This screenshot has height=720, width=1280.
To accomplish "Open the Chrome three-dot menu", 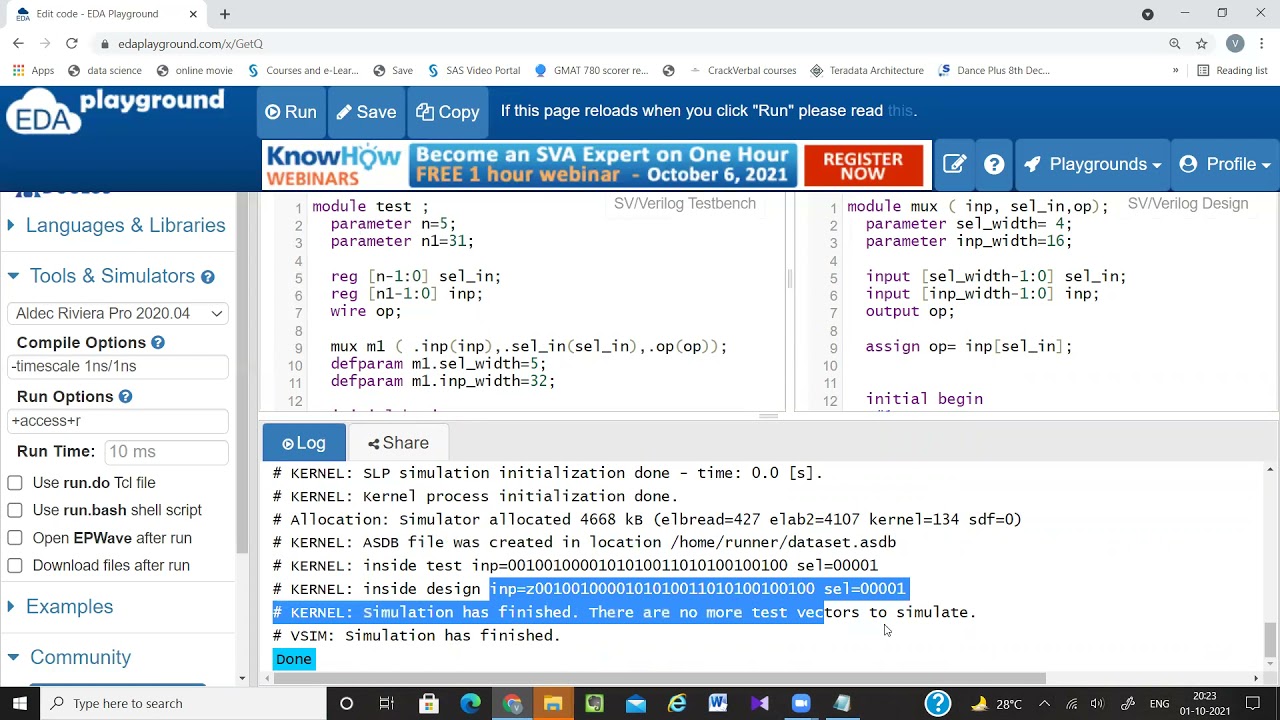I will (x=1263, y=44).
